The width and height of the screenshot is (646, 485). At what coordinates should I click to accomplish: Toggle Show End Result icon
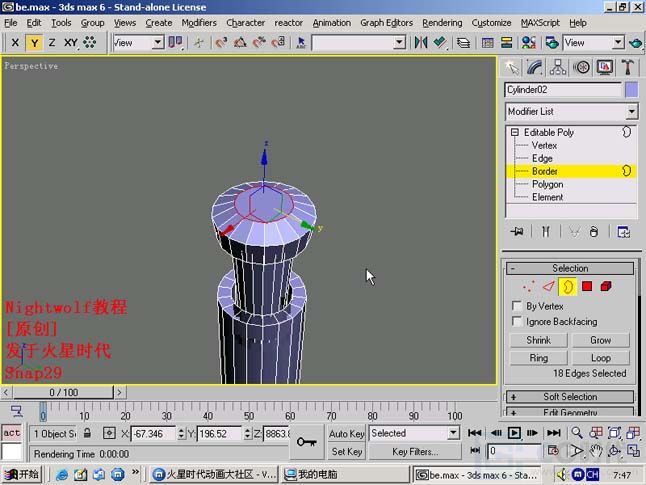click(545, 232)
